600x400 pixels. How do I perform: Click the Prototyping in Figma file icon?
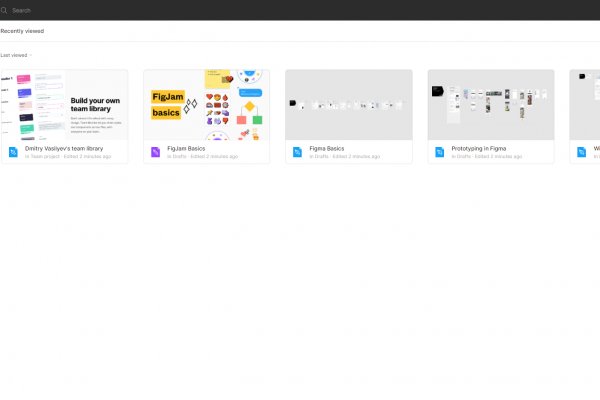tap(440, 152)
